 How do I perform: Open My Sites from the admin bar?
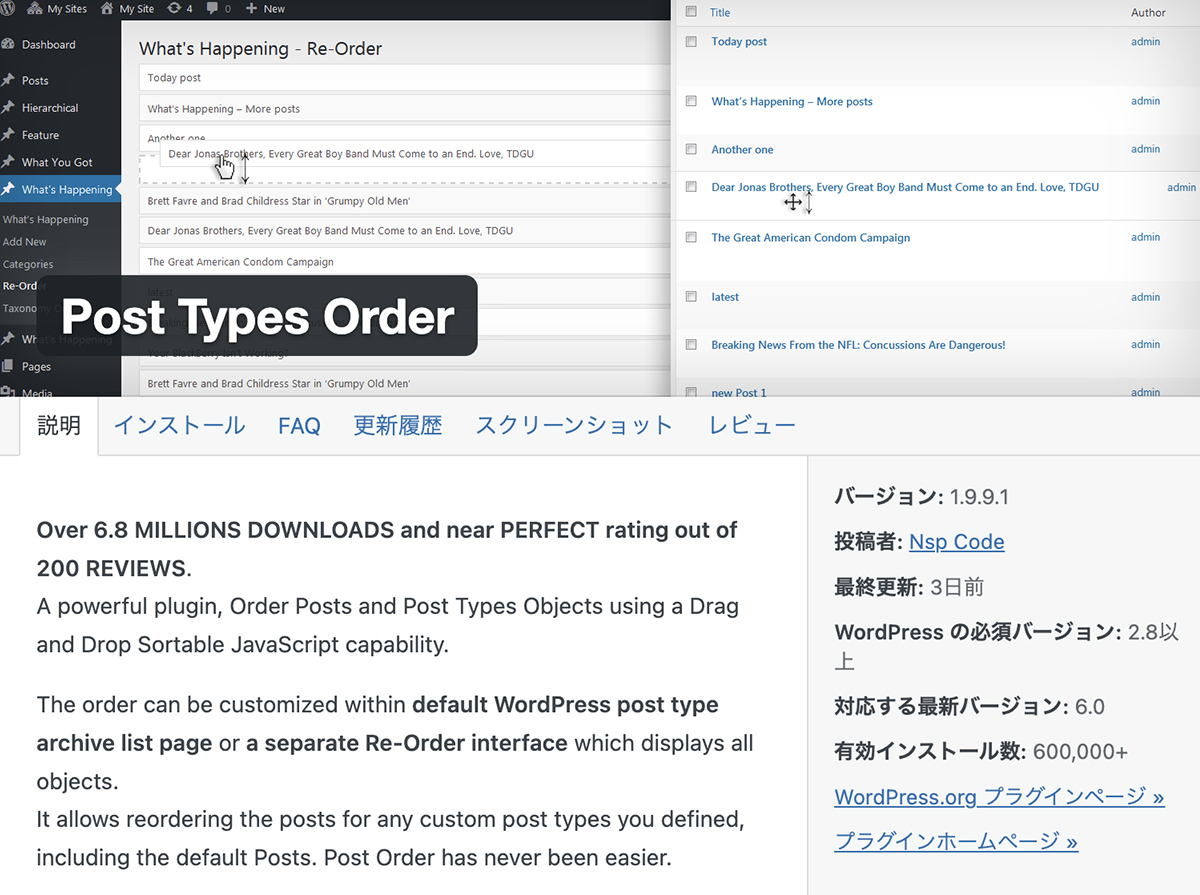click(x=57, y=9)
